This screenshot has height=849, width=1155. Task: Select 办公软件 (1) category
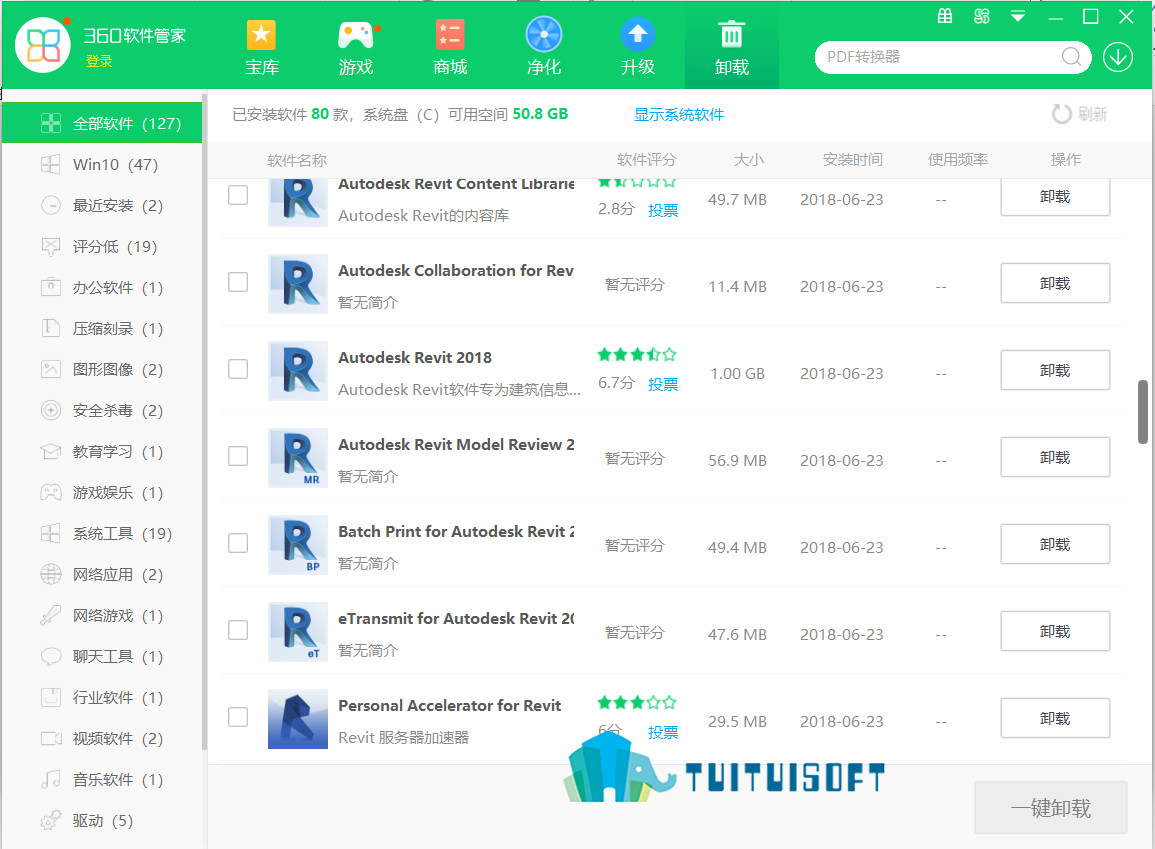point(102,287)
